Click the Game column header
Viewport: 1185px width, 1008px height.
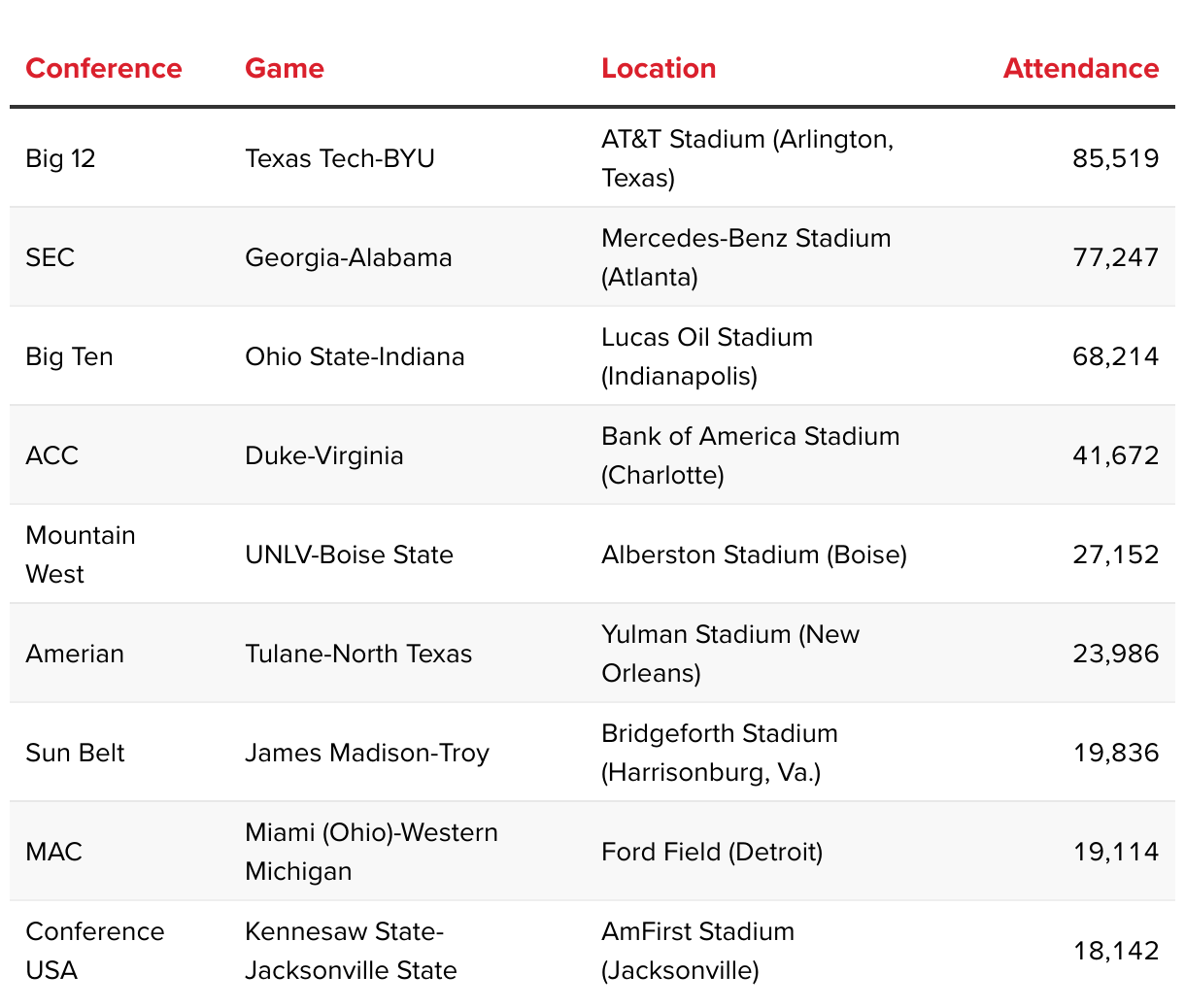coord(284,68)
